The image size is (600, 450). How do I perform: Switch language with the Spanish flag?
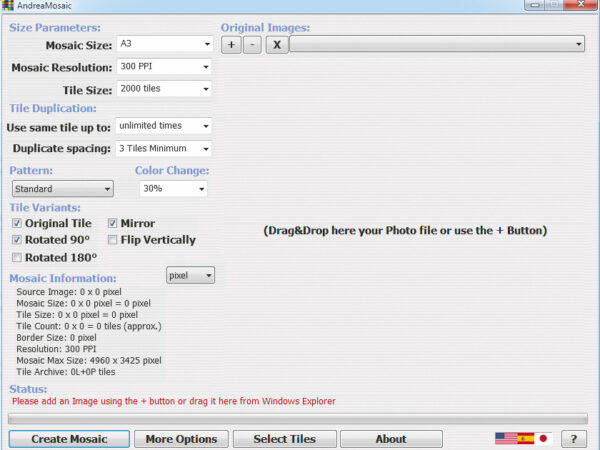click(x=525, y=439)
